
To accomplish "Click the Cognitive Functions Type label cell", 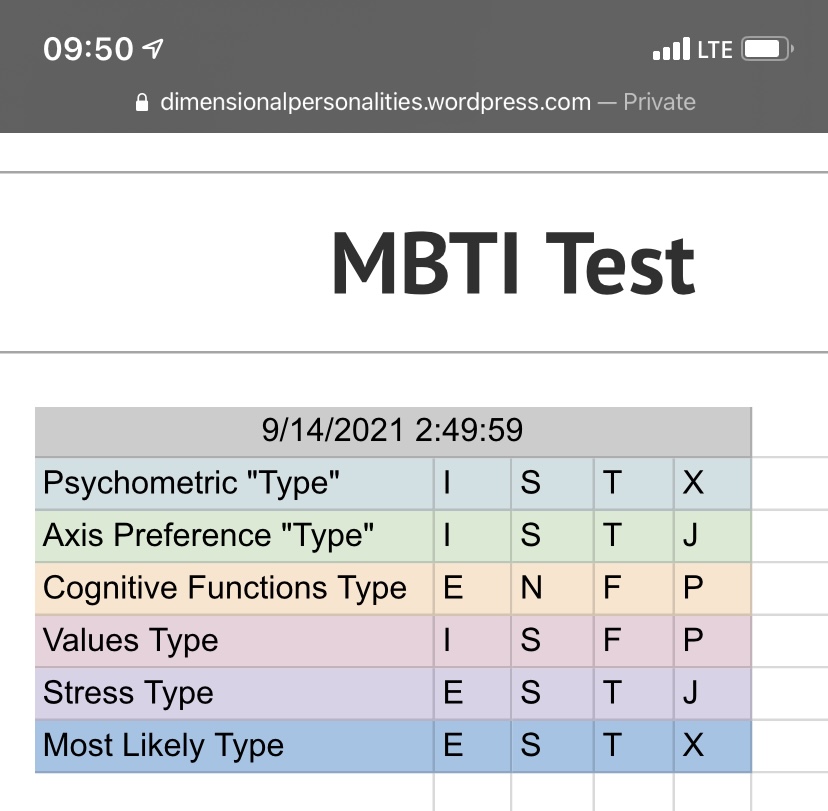I will (x=234, y=588).
